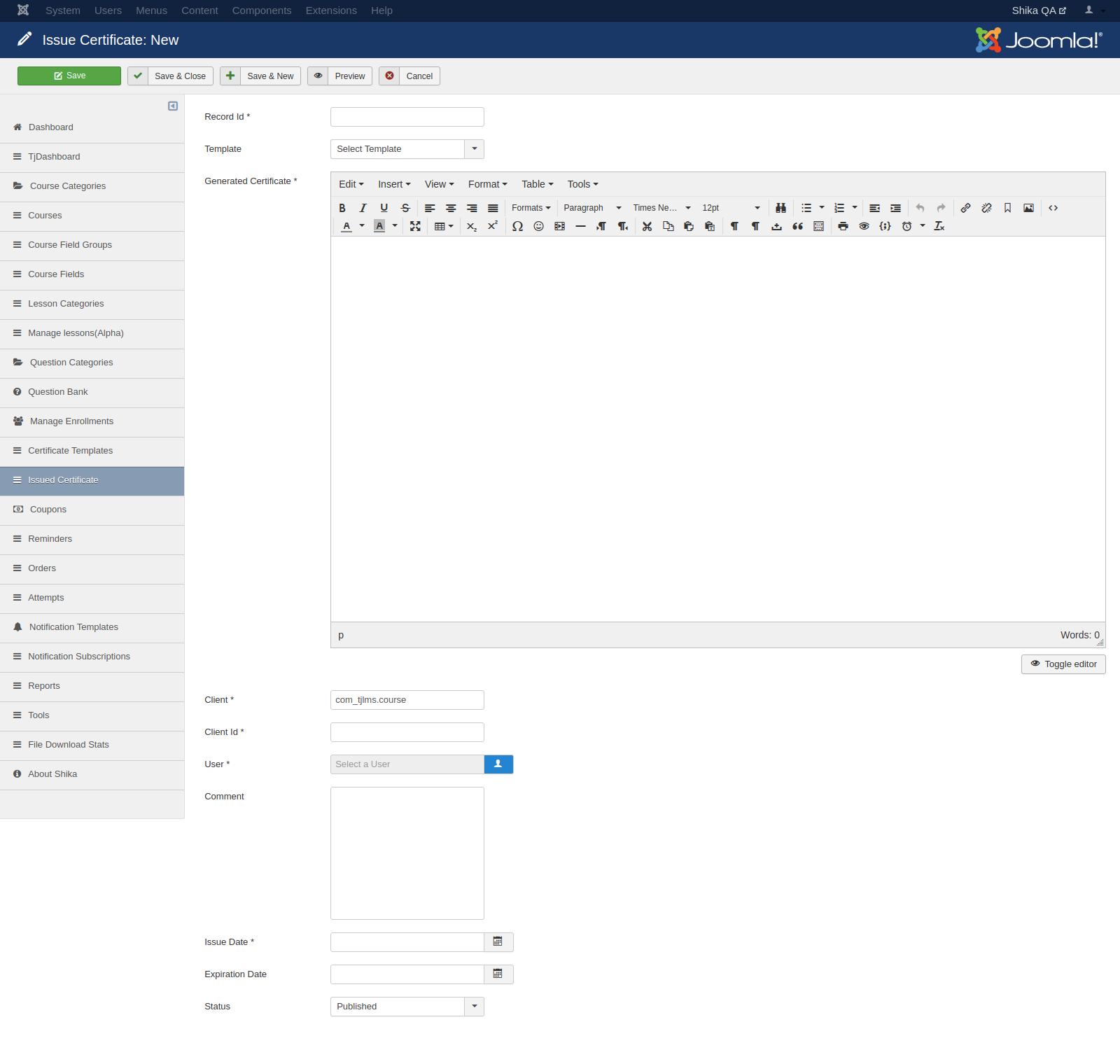The width and height of the screenshot is (1120, 1064).
Task: Toggle fullscreen mode in the editor
Action: 415,226
